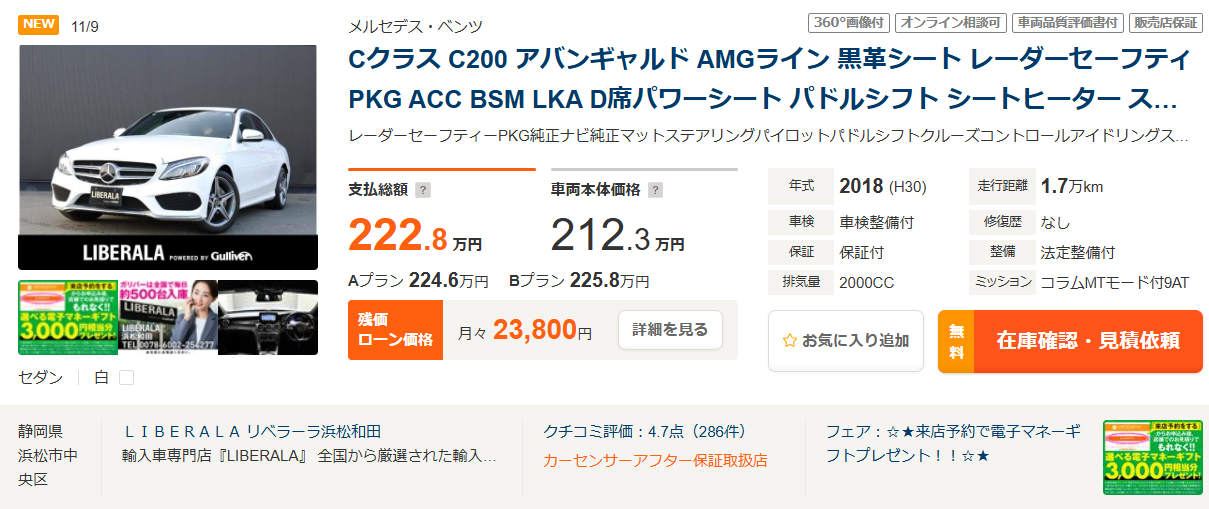
Task: Click the fair banner image at bottom right
Action: tap(1152, 457)
